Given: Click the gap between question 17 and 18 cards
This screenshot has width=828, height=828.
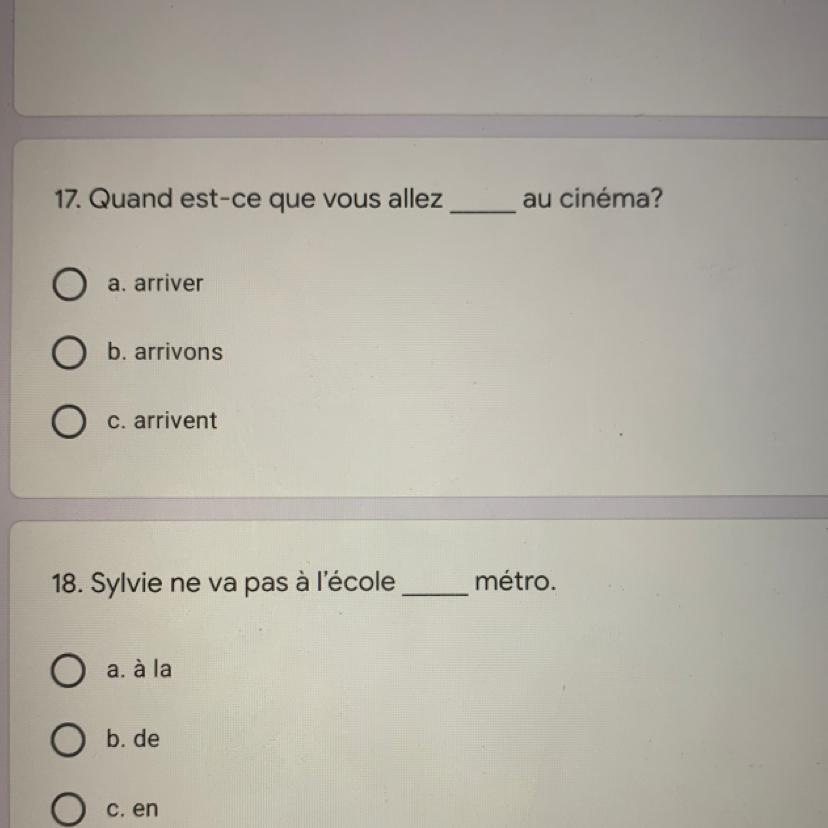Looking at the screenshot, I should point(419,508).
